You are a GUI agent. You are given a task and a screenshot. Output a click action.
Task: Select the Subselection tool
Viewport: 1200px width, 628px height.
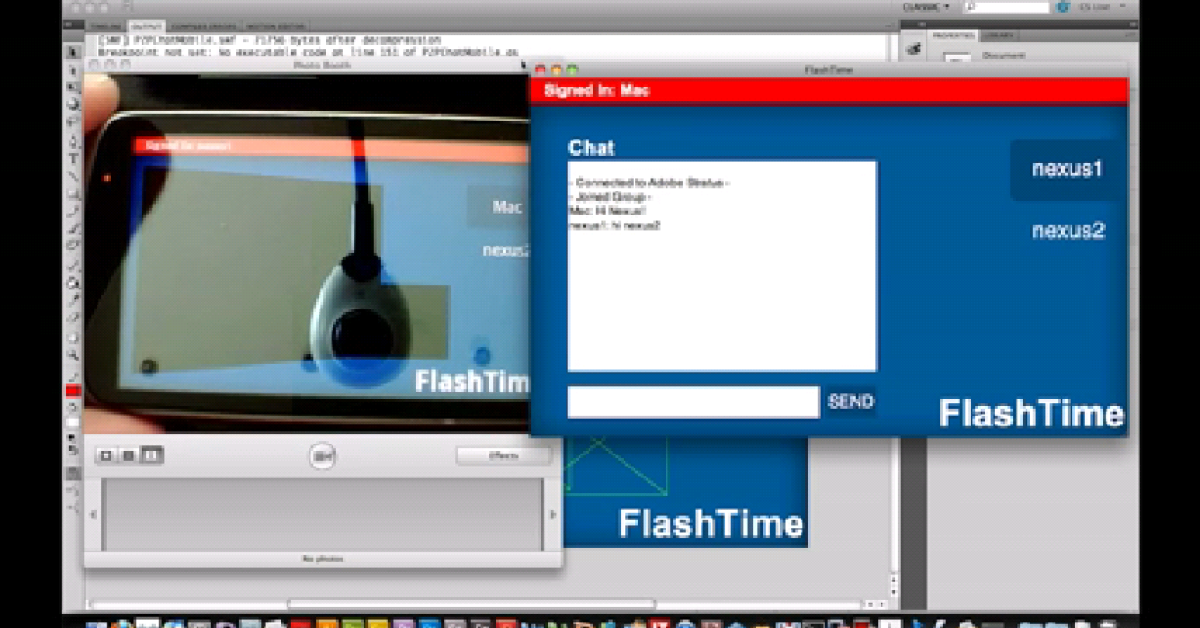pos(73,71)
